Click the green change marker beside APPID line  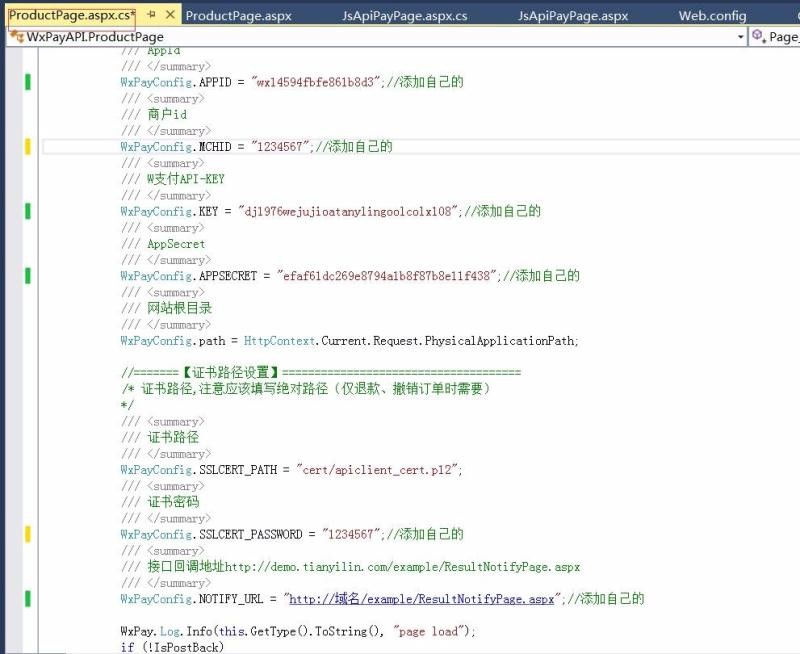[28, 82]
